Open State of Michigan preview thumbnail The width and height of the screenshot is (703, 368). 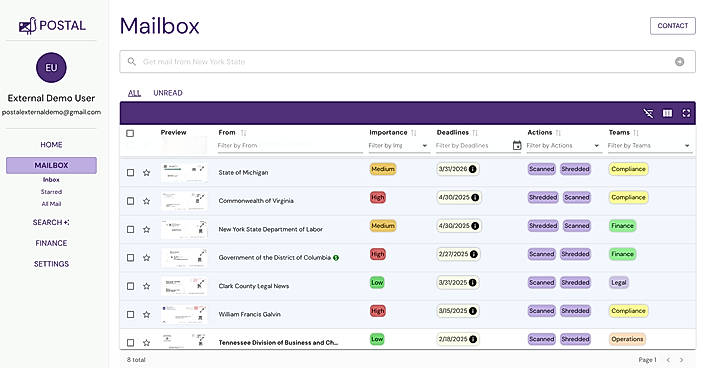[x=184, y=173]
